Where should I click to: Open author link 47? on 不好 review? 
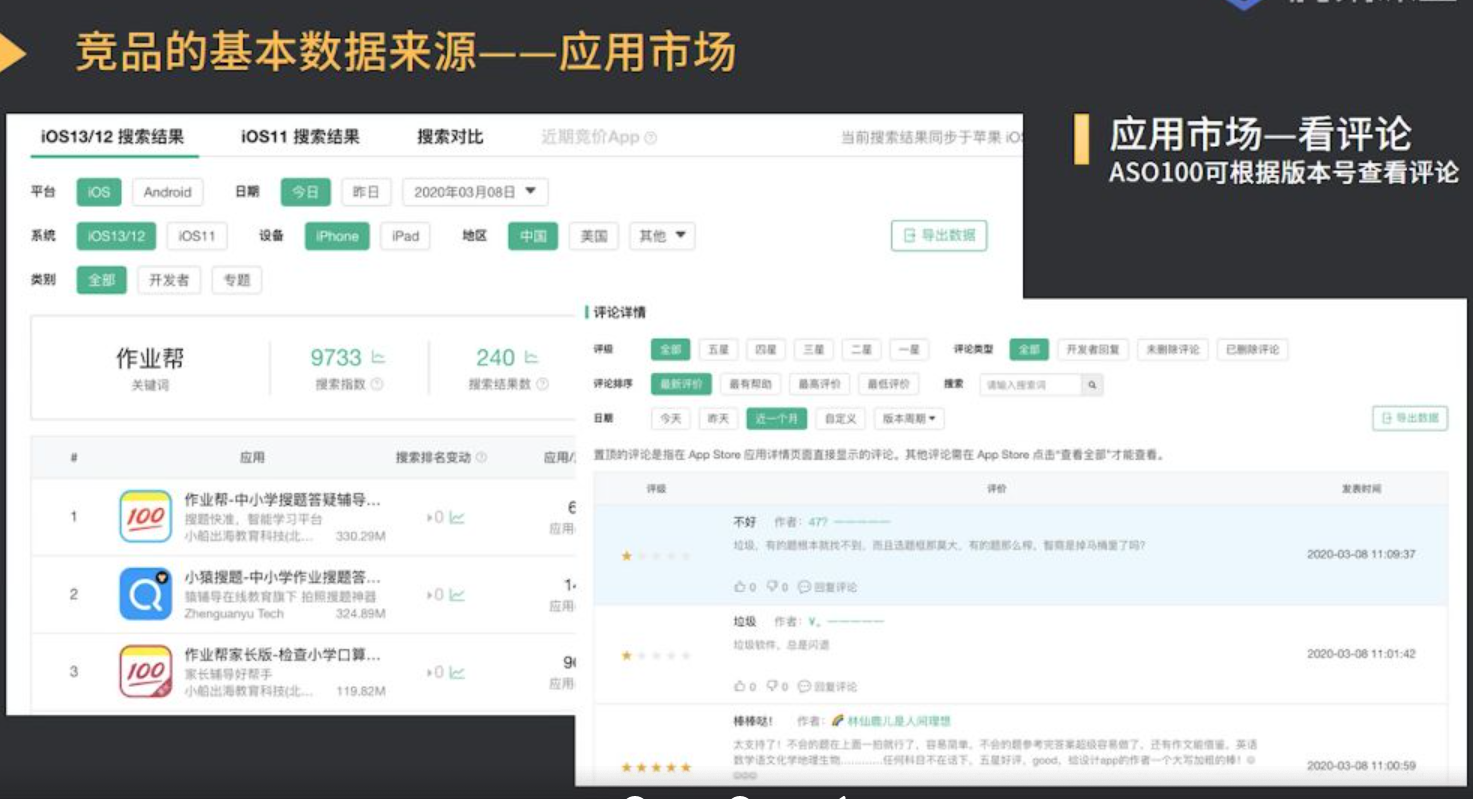(849, 521)
